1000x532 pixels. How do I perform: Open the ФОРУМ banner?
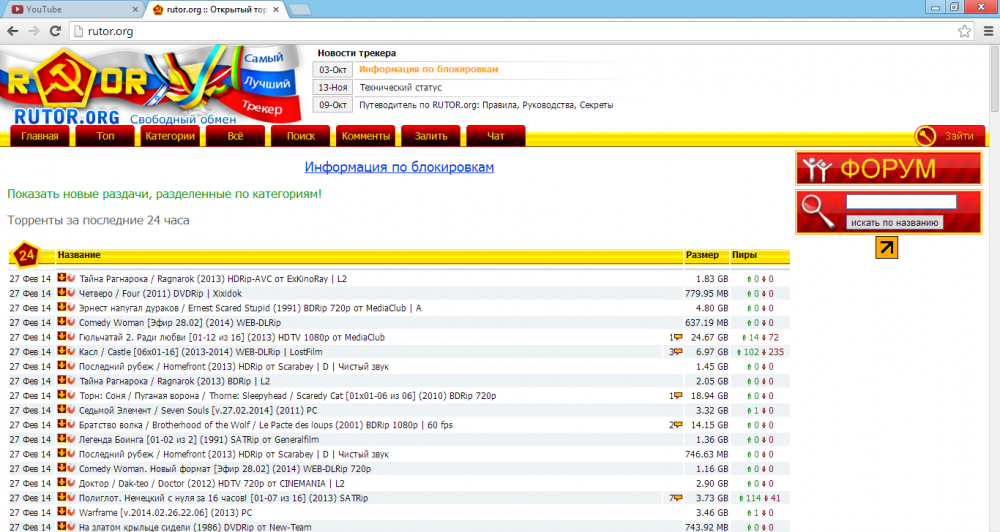888,169
